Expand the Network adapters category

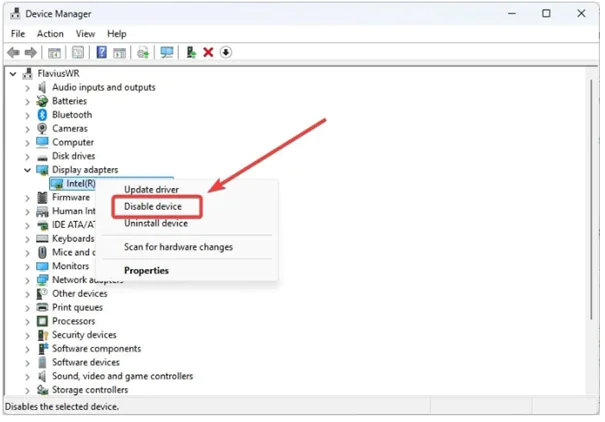[27, 280]
